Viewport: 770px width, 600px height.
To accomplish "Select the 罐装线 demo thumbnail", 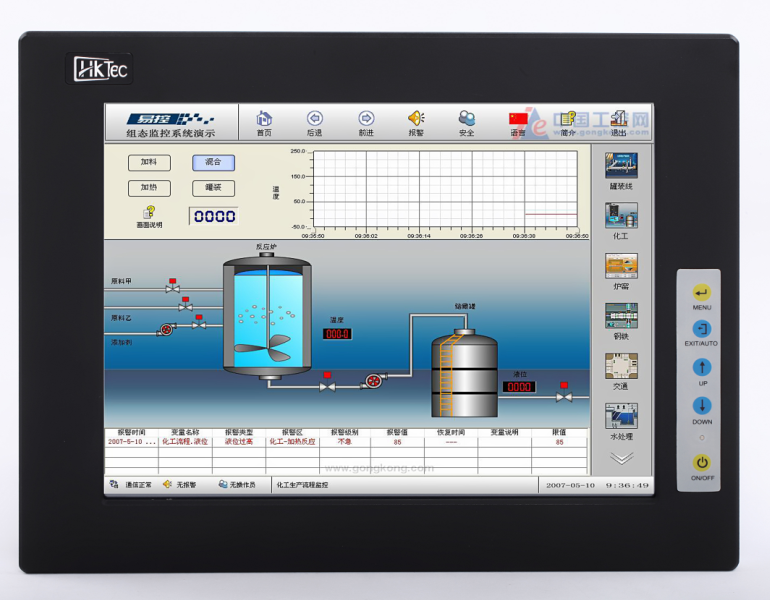I will (x=621, y=165).
